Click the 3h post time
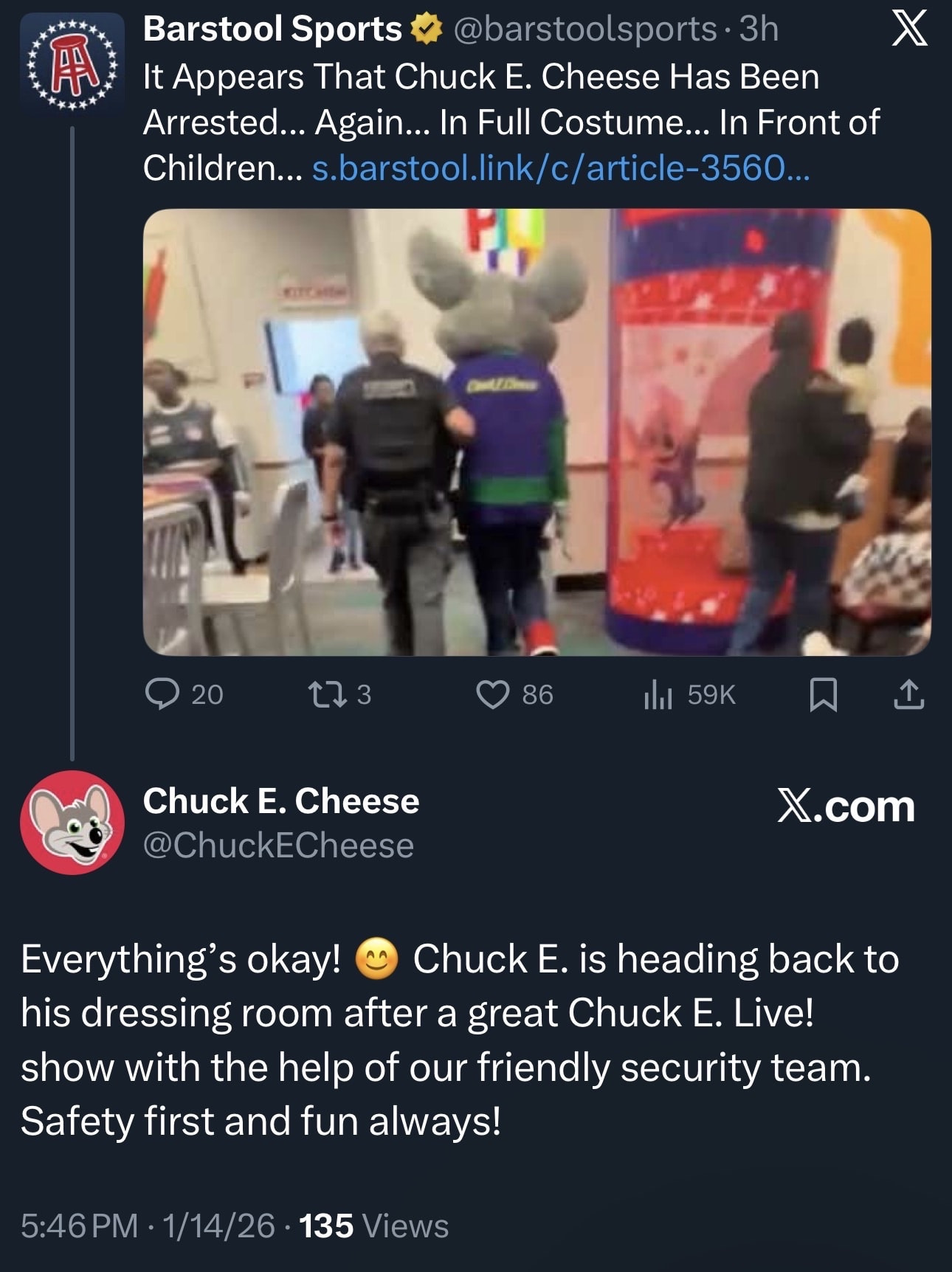The image size is (952, 1272). point(759,30)
